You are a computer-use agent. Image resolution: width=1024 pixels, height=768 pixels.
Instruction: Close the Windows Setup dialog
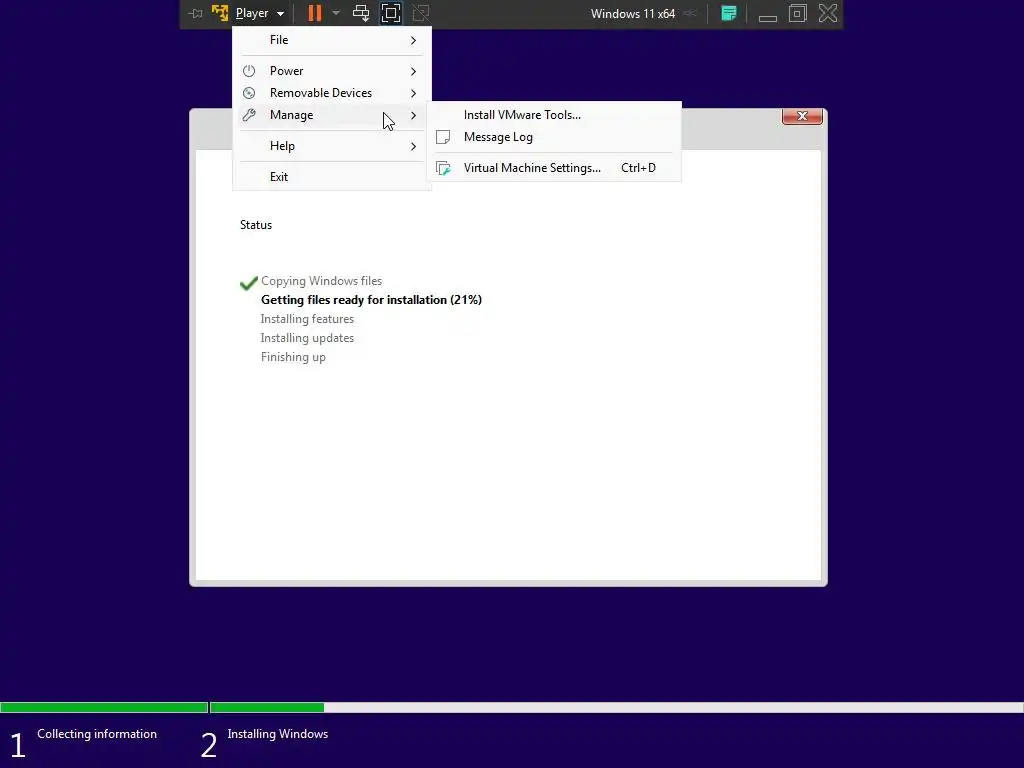click(802, 116)
